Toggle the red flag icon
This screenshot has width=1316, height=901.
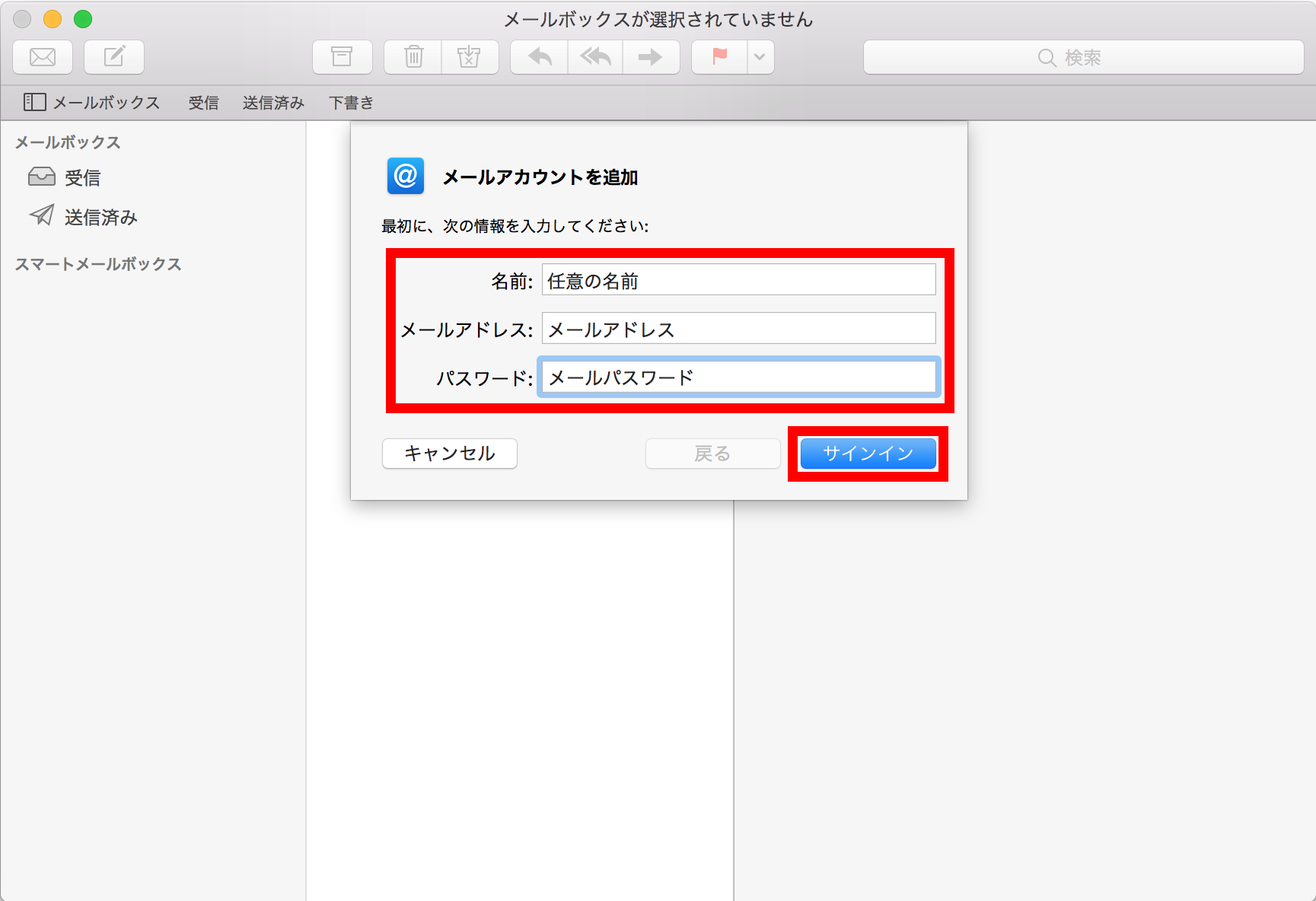pos(716,57)
